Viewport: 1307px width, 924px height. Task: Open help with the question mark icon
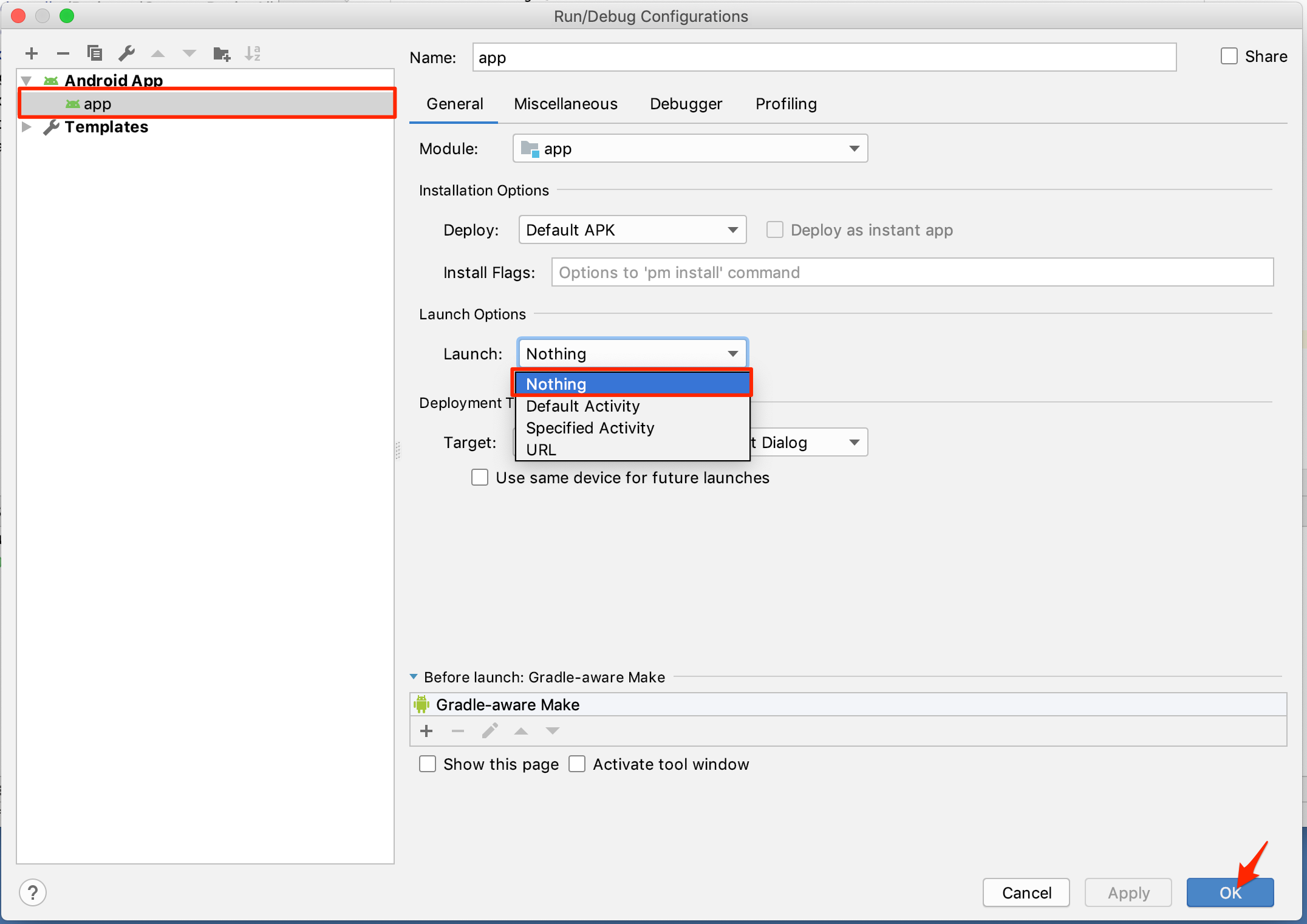(x=33, y=892)
